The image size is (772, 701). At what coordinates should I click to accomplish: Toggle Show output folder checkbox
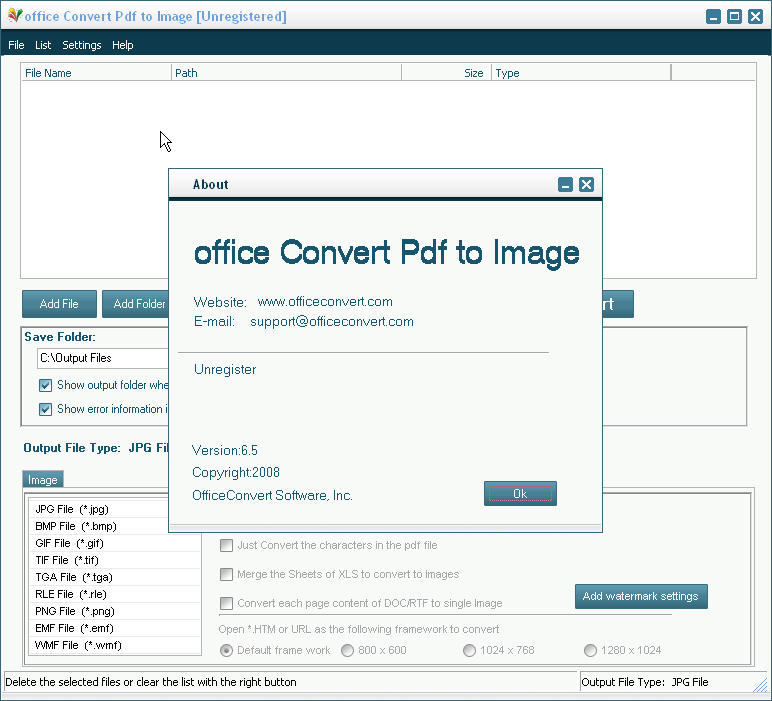point(45,385)
